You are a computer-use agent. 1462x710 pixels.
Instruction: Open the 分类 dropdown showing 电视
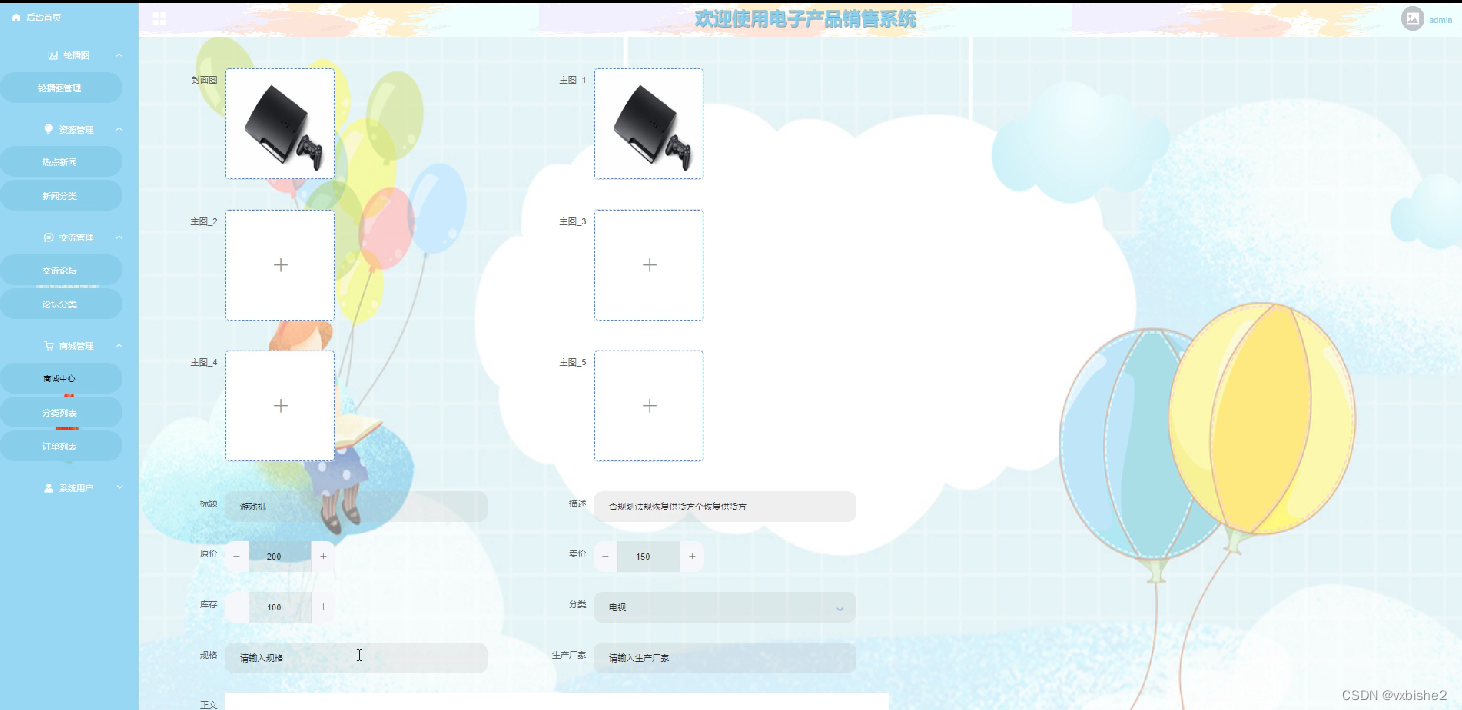(x=725, y=607)
